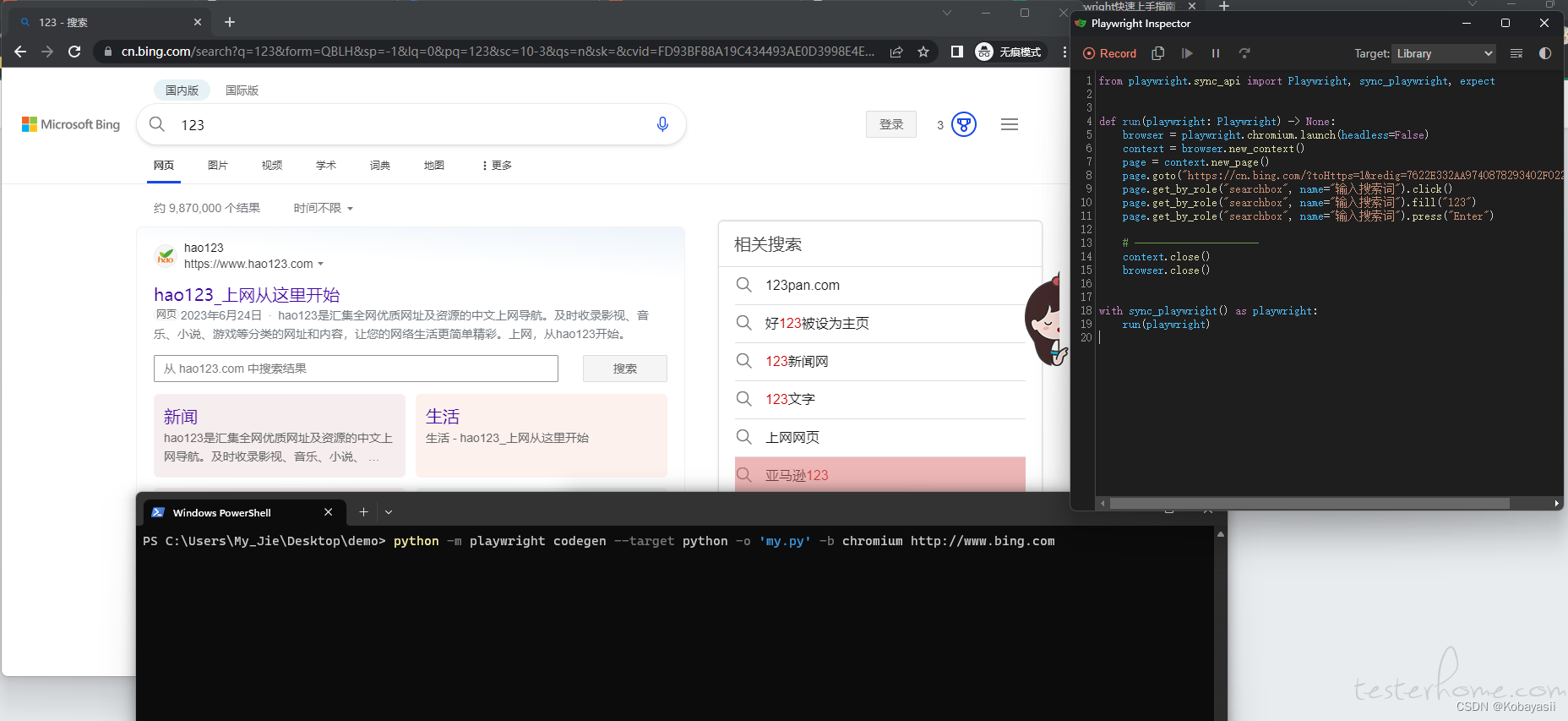
Task: Select the 国内版 tab
Action: [182, 90]
